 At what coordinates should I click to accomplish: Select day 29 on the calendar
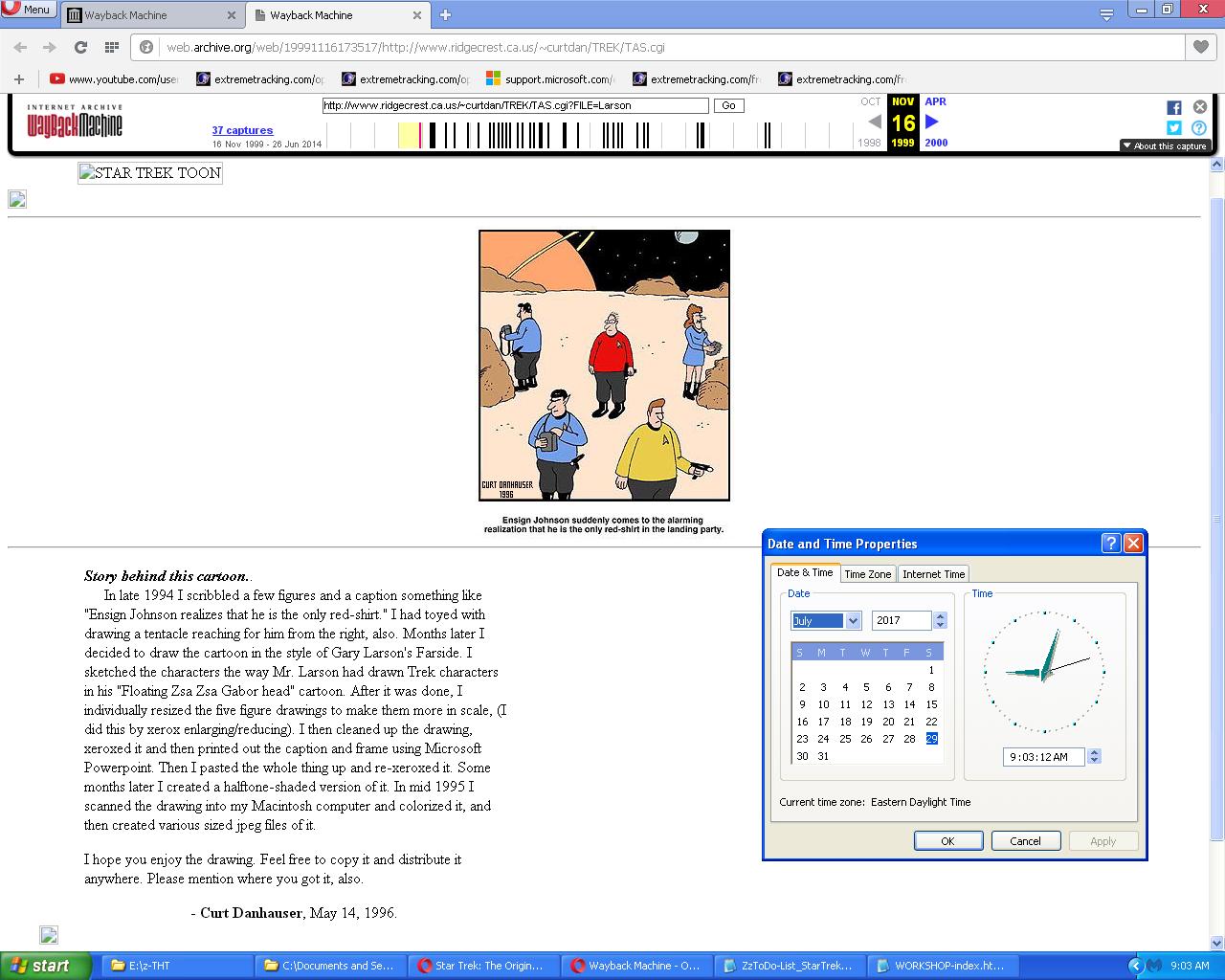(x=931, y=739)
